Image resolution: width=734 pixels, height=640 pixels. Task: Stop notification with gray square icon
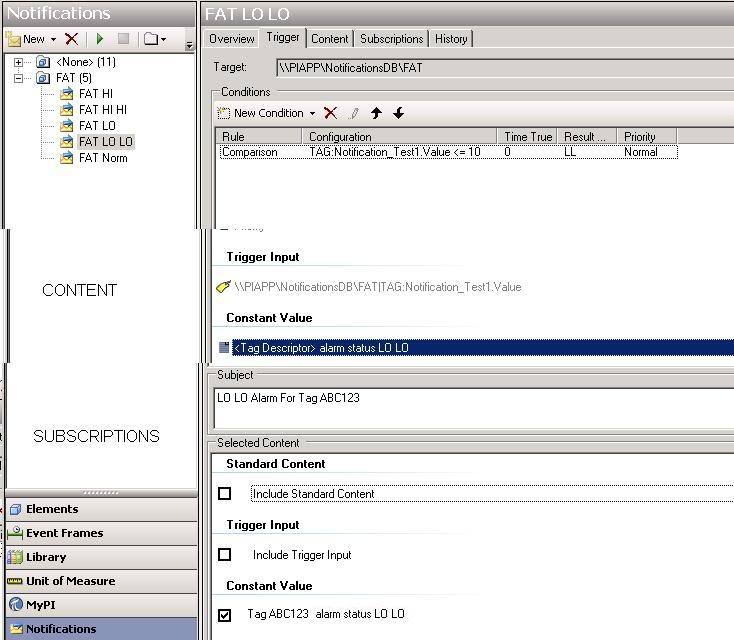click(x=124, y=39)
